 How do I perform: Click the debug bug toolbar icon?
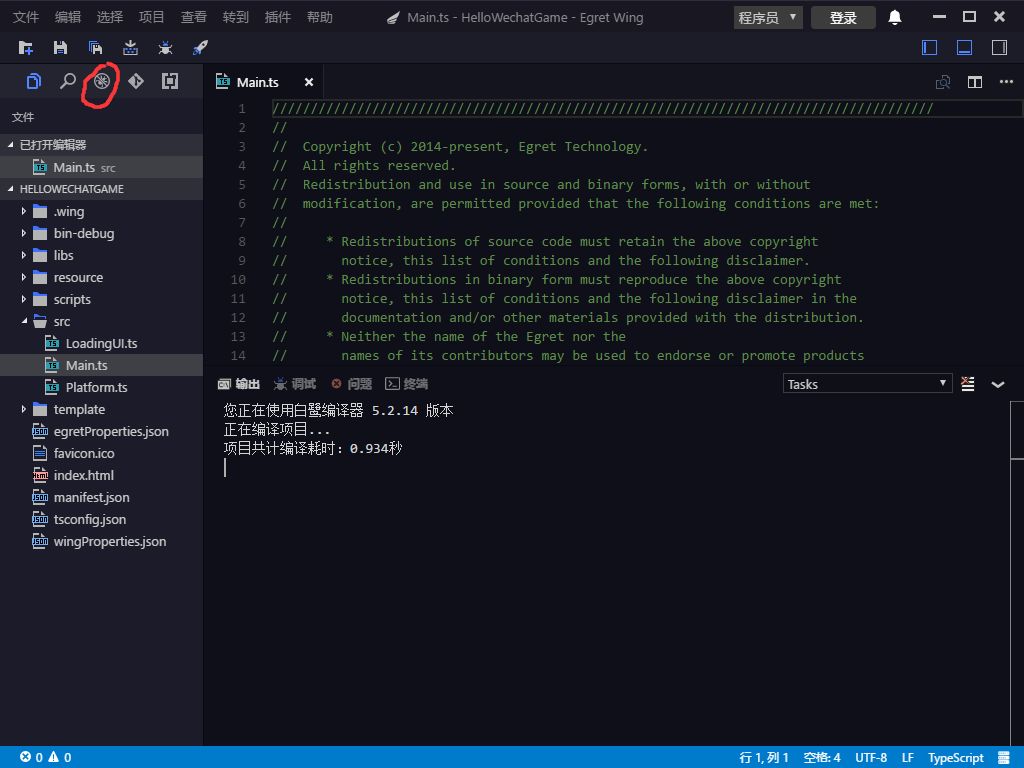click(x=165, y=47)
